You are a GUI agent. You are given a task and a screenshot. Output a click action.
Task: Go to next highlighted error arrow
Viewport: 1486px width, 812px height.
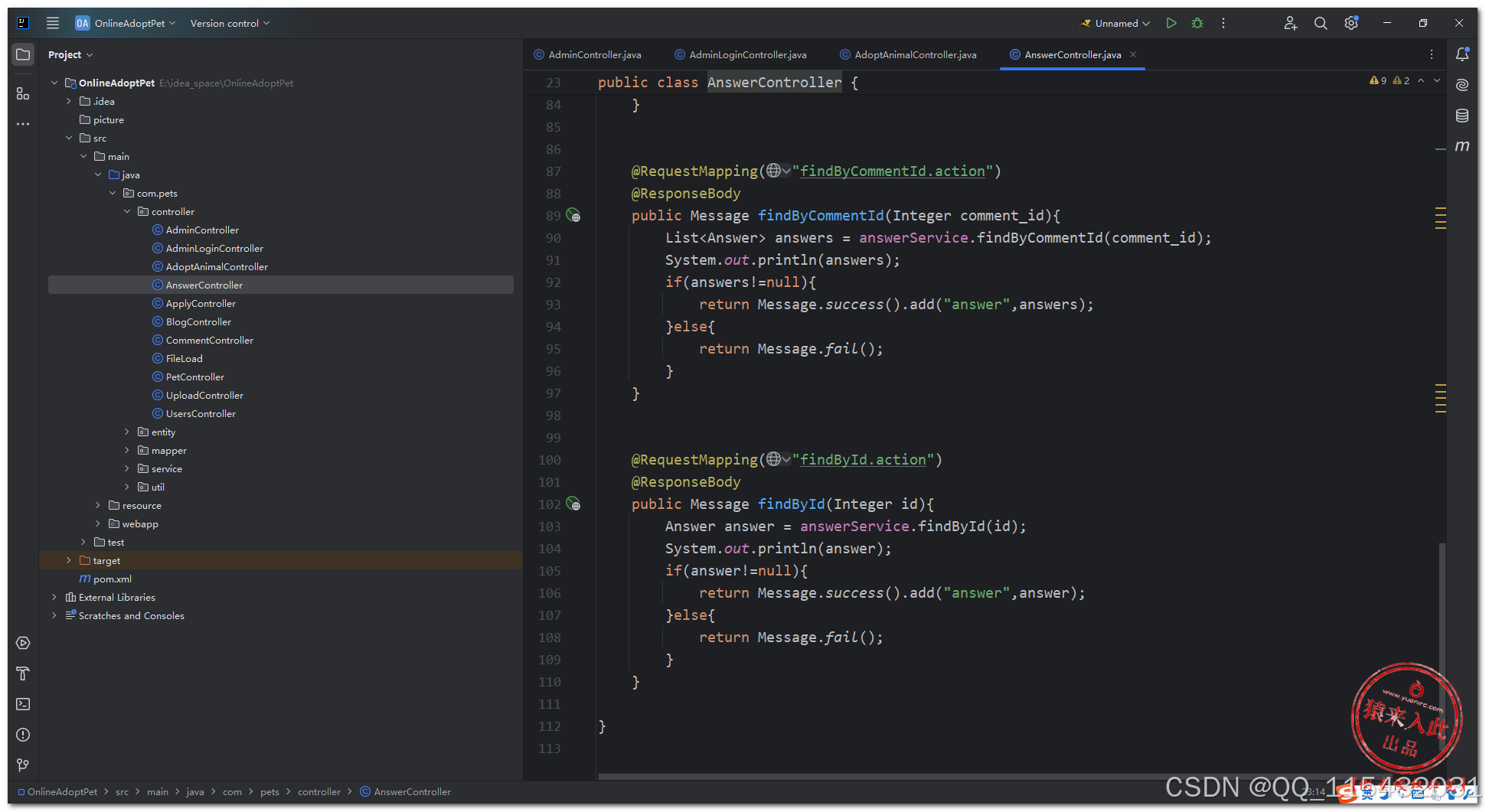[x=1437, y=80]
